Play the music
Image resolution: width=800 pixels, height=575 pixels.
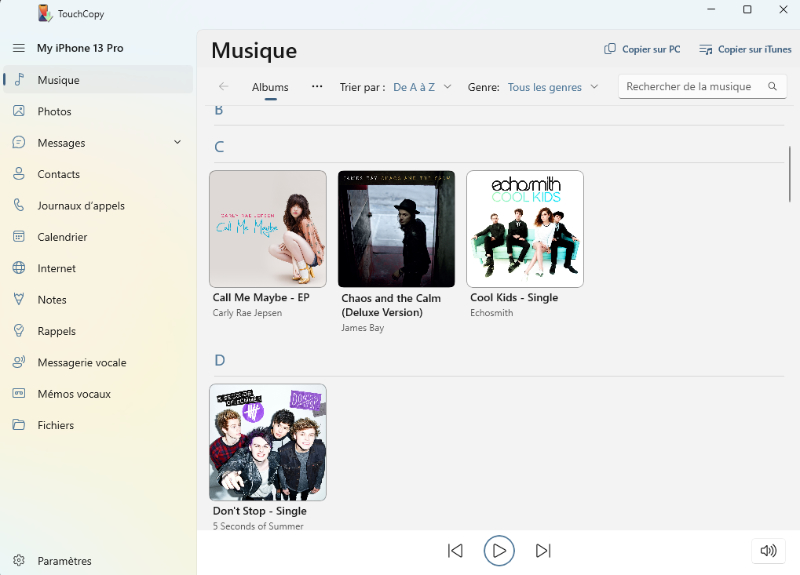(x=499, y=551)
